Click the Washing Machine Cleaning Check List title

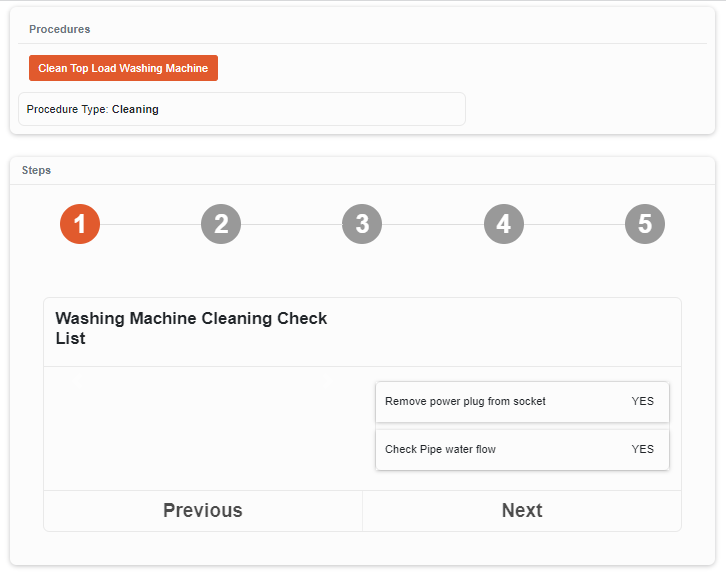point(191,328)
